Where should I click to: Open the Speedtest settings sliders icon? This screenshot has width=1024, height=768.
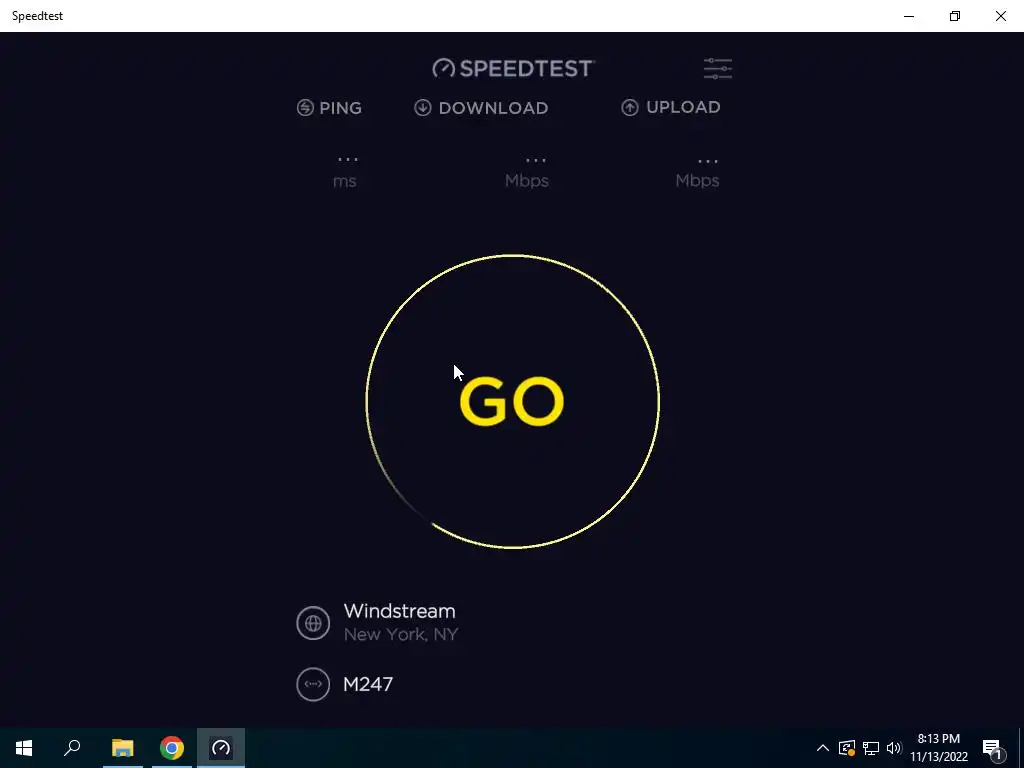pos(718,69)
